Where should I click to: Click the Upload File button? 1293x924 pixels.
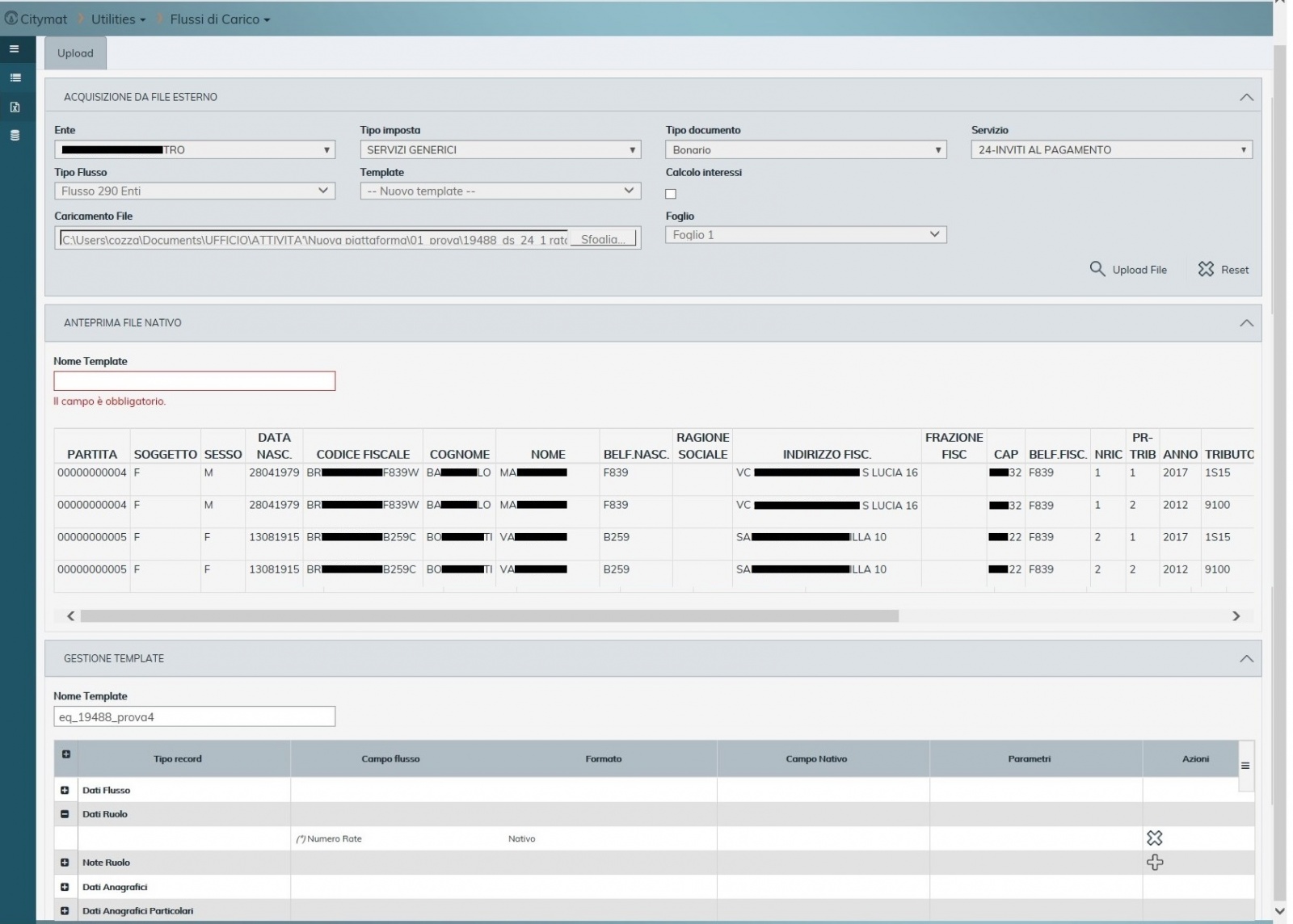pos(1128,270)
